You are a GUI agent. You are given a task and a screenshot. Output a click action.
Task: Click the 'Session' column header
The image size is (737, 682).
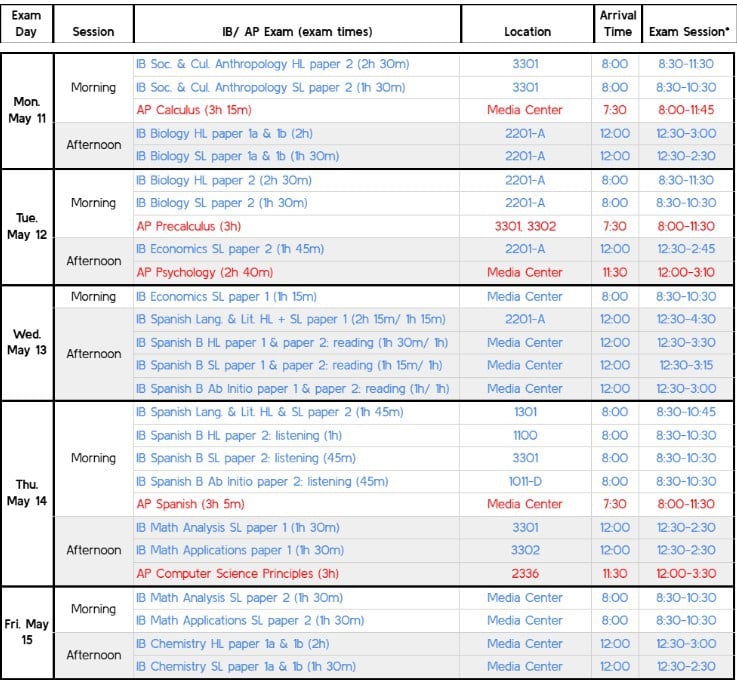click(94, 24)
